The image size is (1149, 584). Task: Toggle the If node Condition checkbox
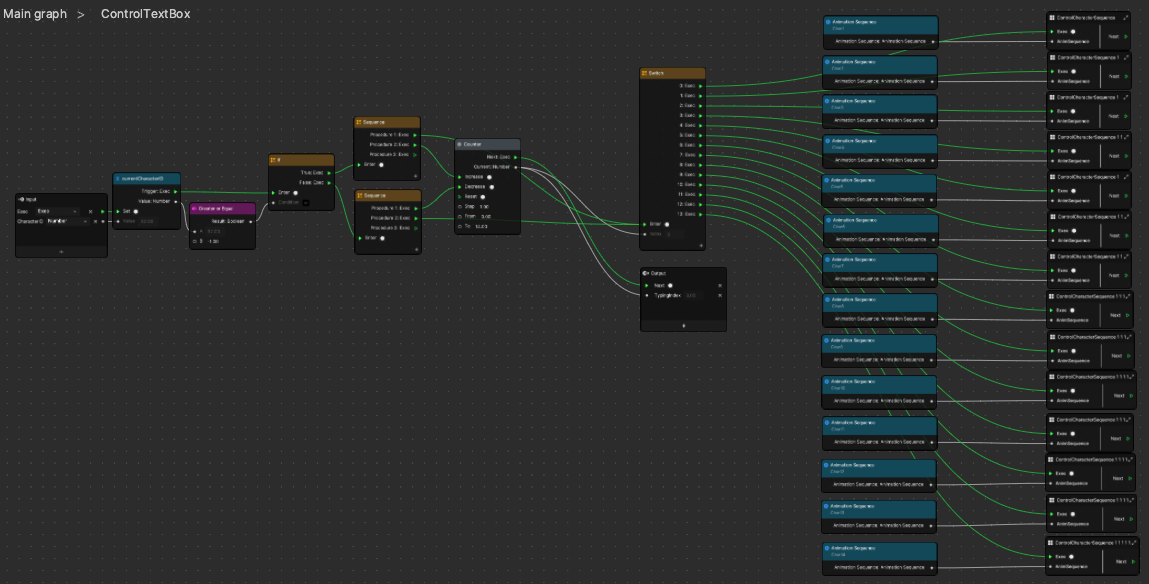pyautogui.click(x=306, y=203)
